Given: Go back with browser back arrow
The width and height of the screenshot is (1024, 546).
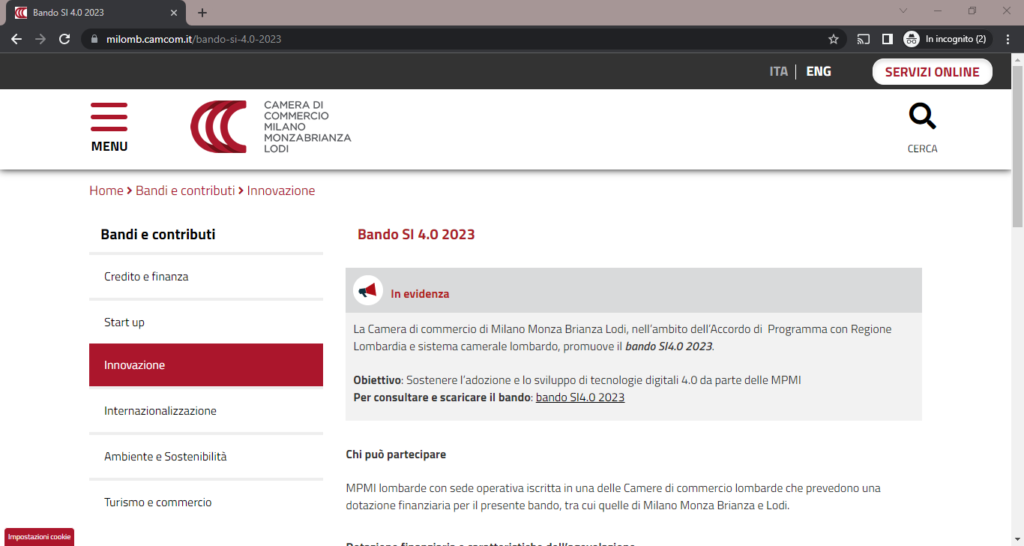Looking at the screenshot, I should (x=16, y=39).
